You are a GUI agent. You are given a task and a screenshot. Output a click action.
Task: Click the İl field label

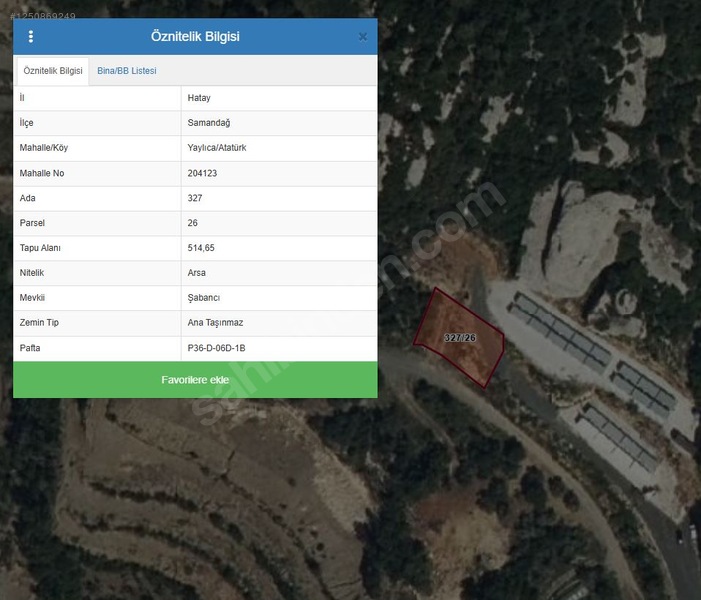tap(22, 97)
